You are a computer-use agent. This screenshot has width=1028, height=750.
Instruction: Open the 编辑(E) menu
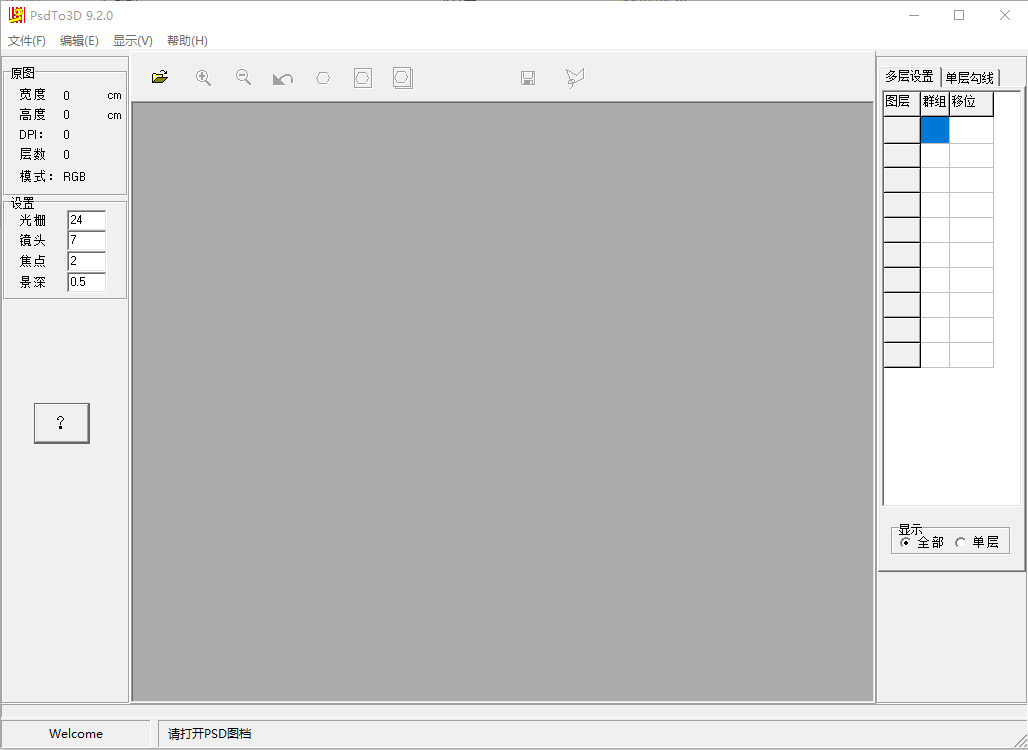pos(79,41)
